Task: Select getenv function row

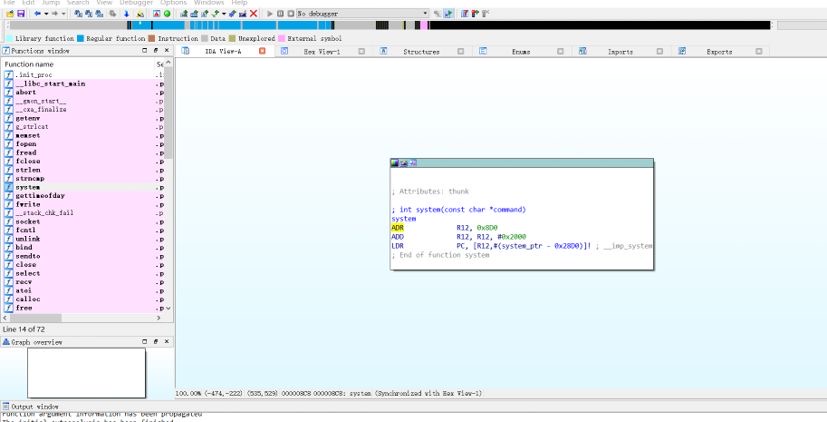Action: pyautogui.click(x=83, y=118)
